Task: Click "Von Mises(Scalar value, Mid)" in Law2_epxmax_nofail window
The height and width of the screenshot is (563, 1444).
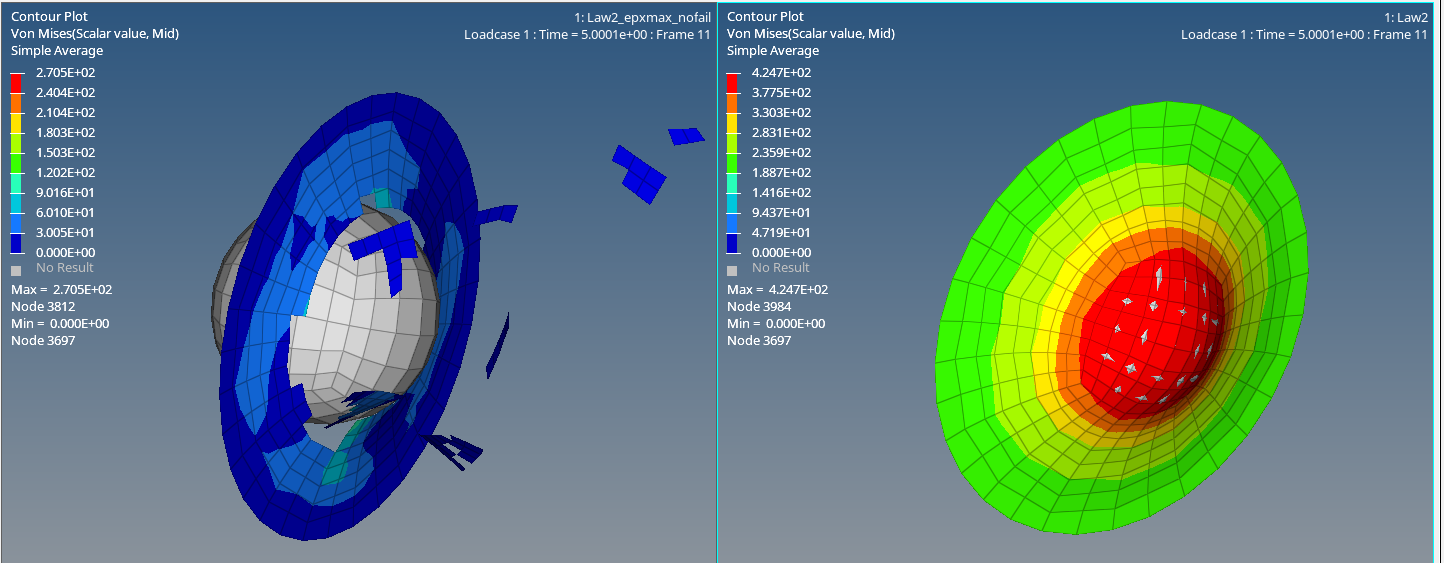Action: 95,33
